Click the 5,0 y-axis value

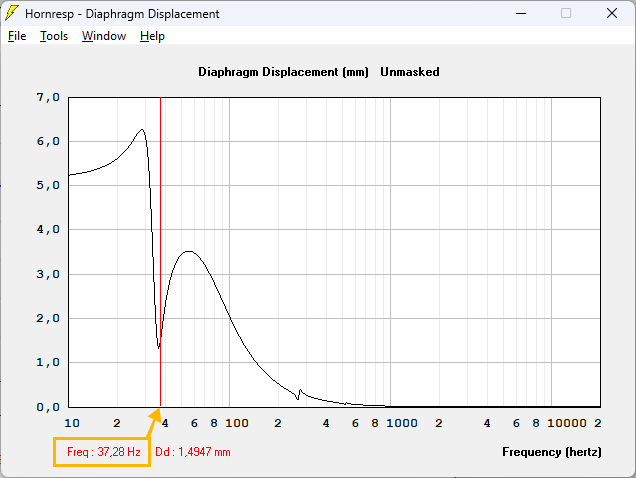coord(48,185)
